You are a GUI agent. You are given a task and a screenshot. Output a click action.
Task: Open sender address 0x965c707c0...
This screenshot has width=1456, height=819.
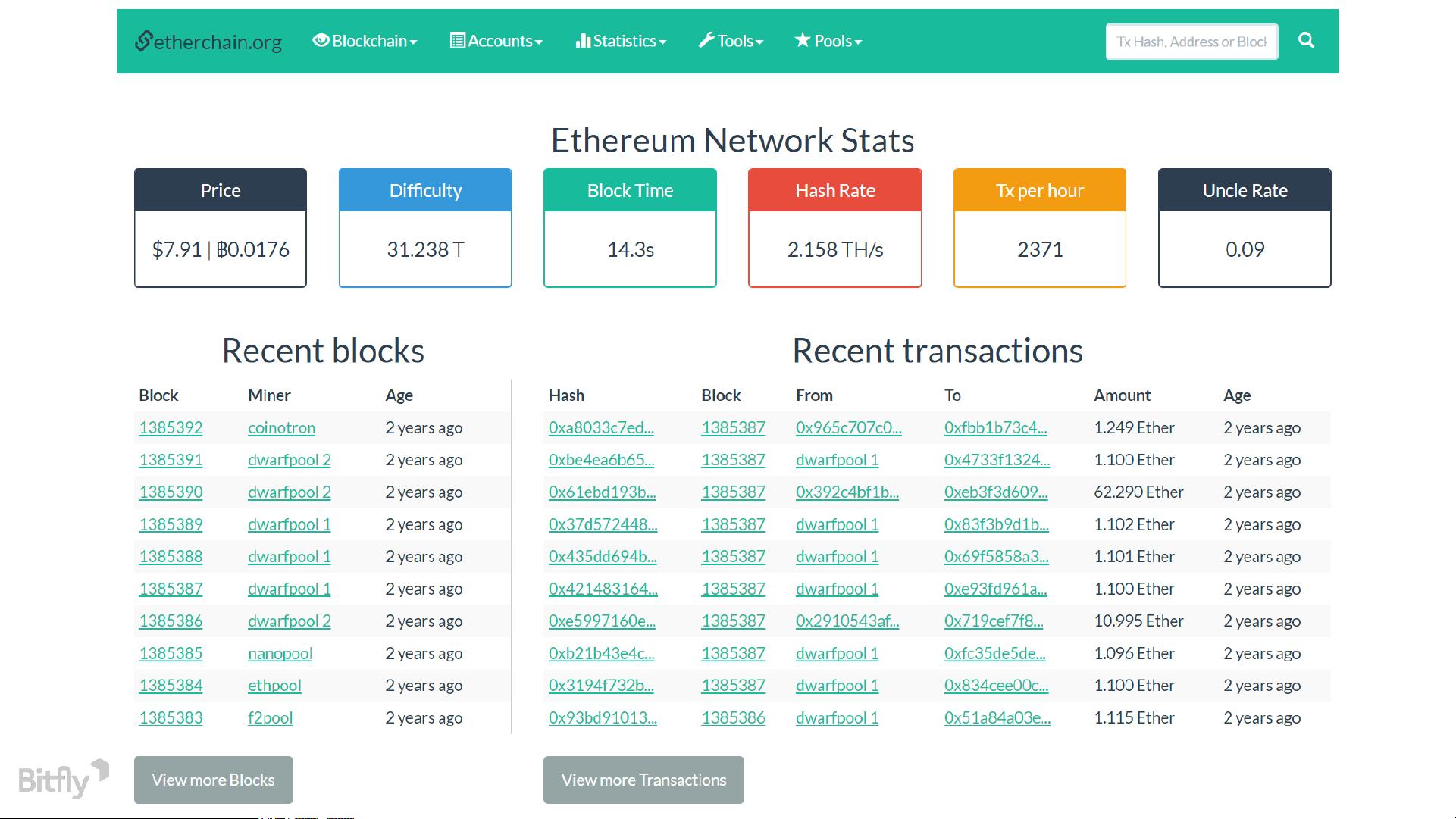(849, 427)
